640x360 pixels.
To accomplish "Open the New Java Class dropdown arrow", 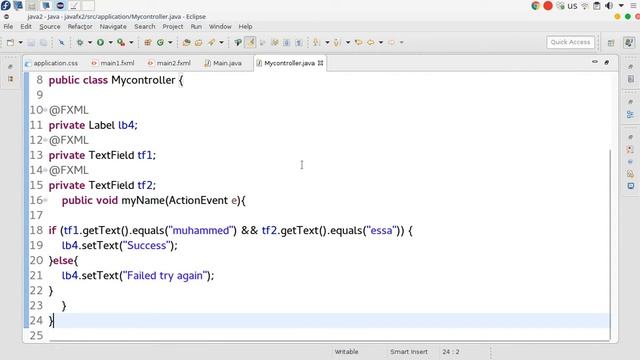I will tap(170, 42).
